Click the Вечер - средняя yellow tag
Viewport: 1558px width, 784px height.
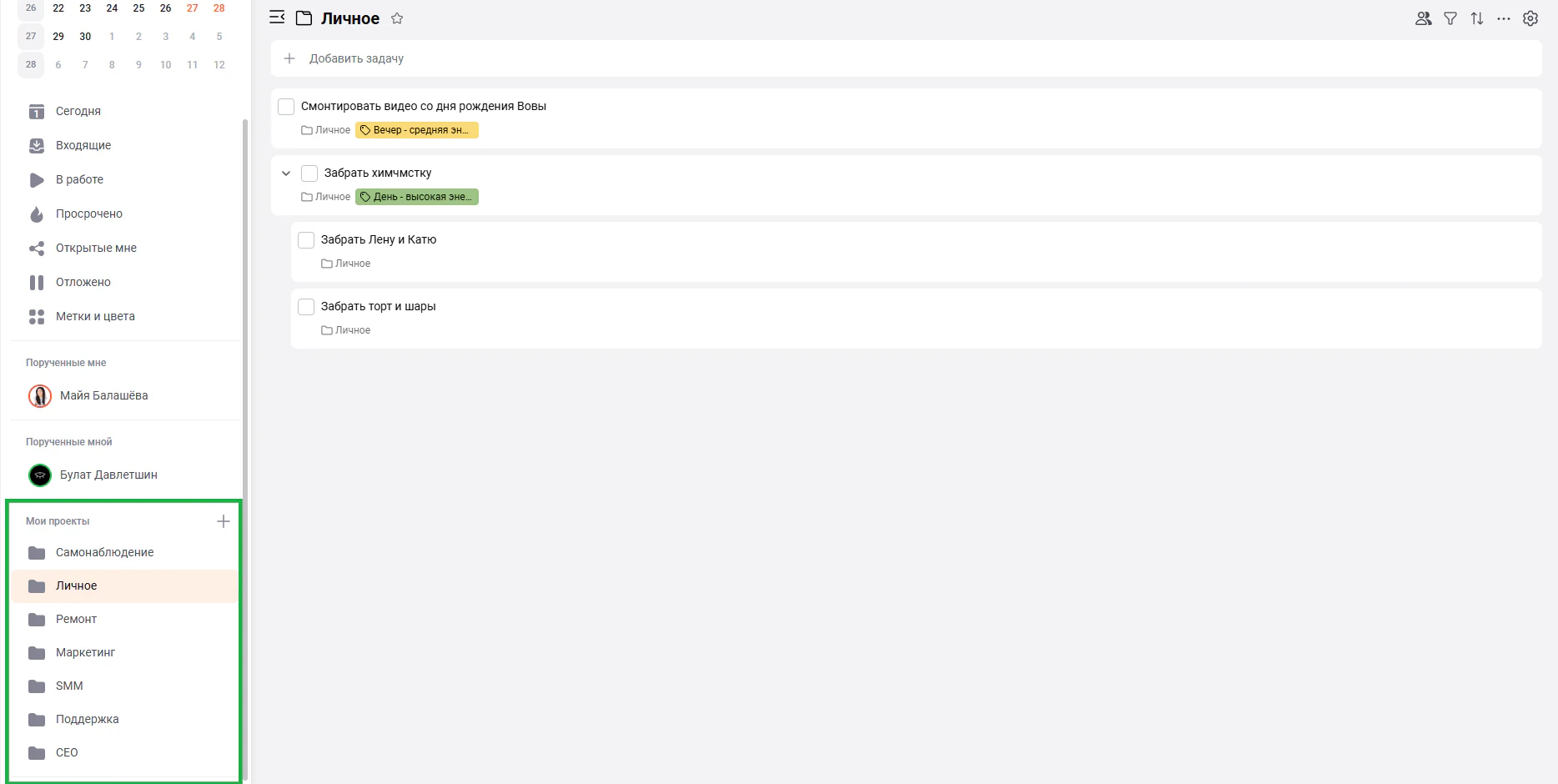click(x=417, y=130)
